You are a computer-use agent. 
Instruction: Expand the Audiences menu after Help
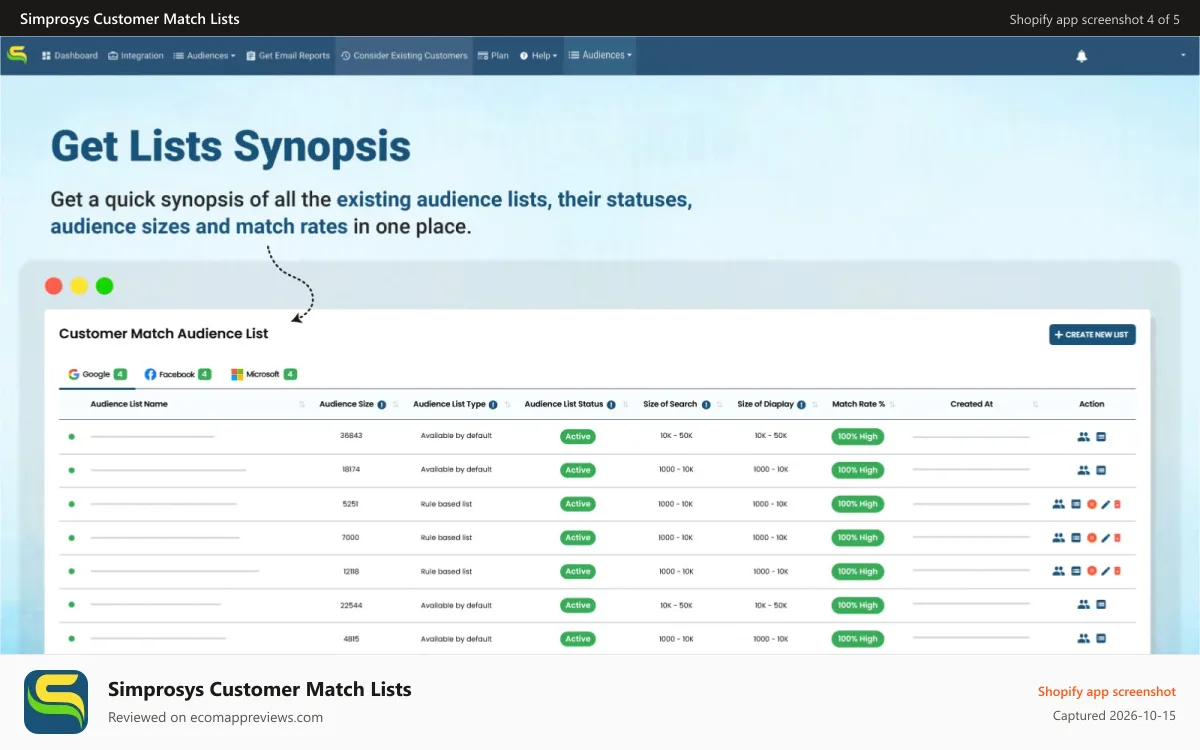click(600, 55)
